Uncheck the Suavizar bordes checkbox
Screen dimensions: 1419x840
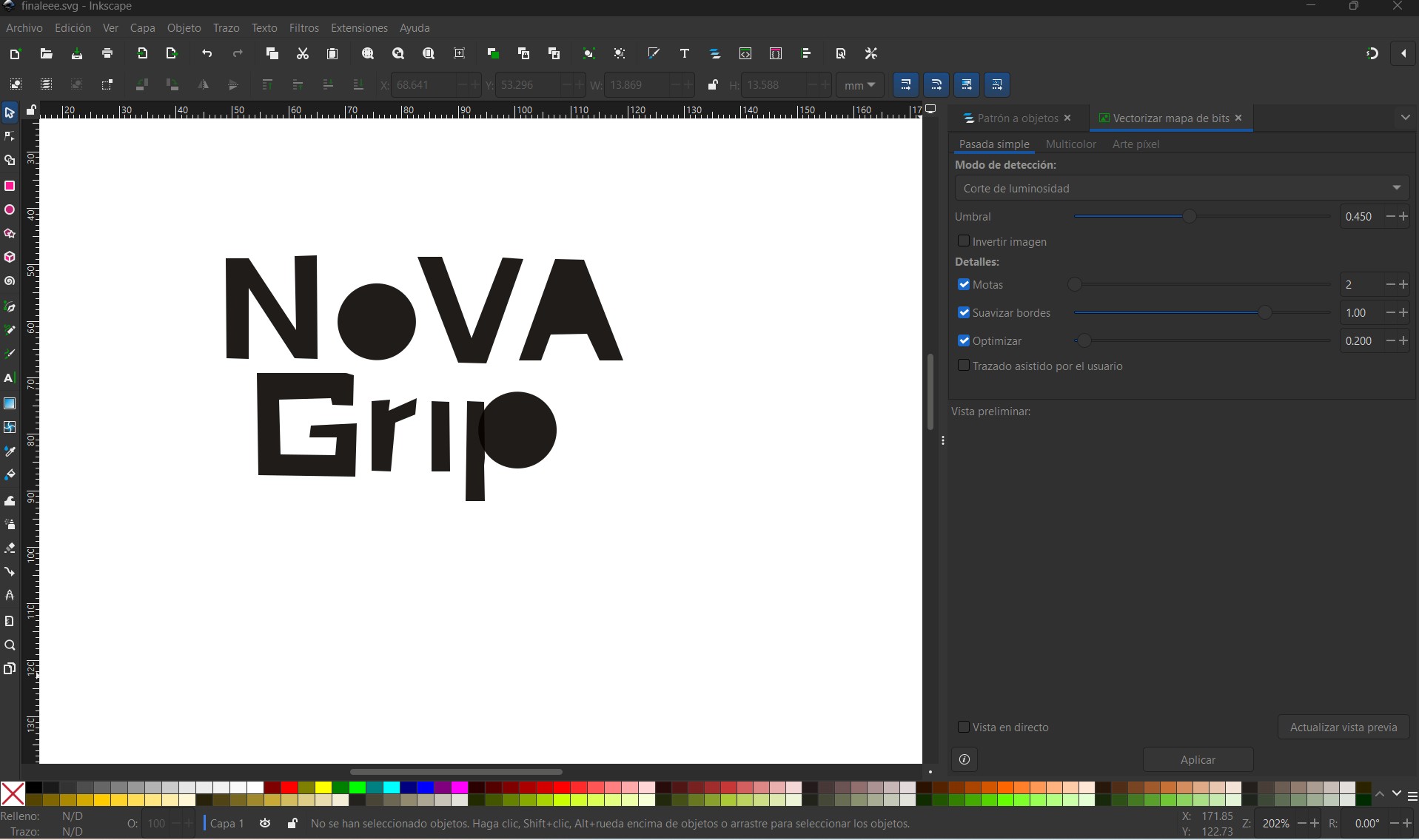(964, 312)
